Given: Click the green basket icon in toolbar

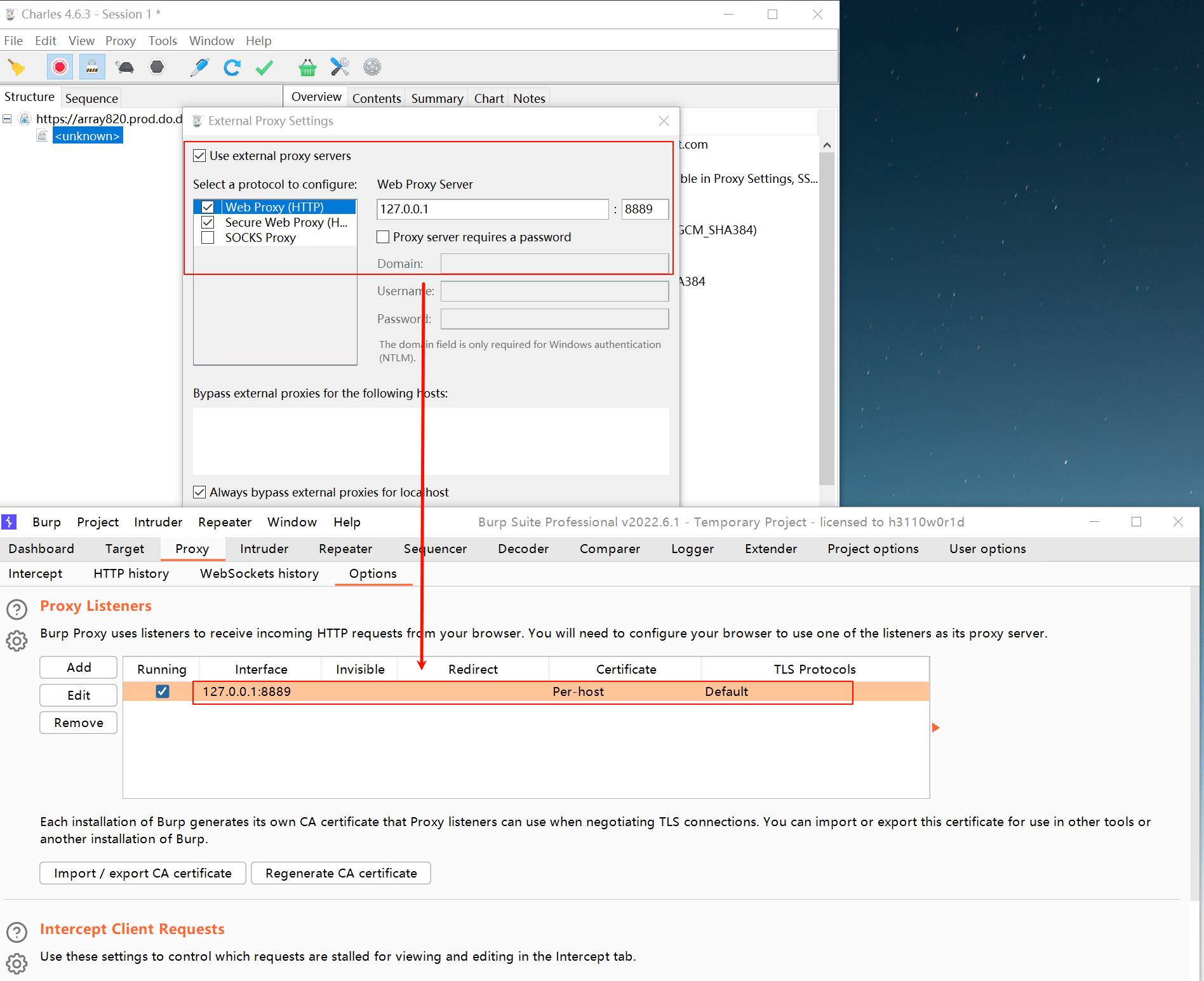Looking at the screenshot, I should (307, 67).
